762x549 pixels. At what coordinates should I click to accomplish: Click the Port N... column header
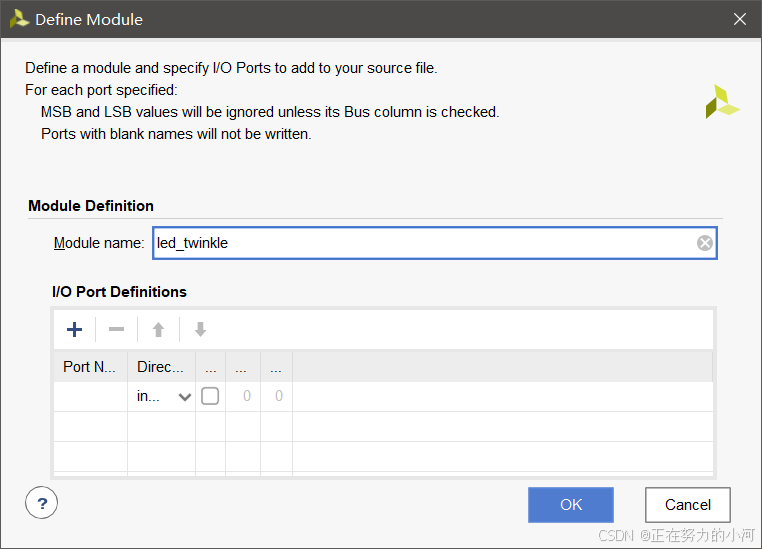tap(90, 367)
